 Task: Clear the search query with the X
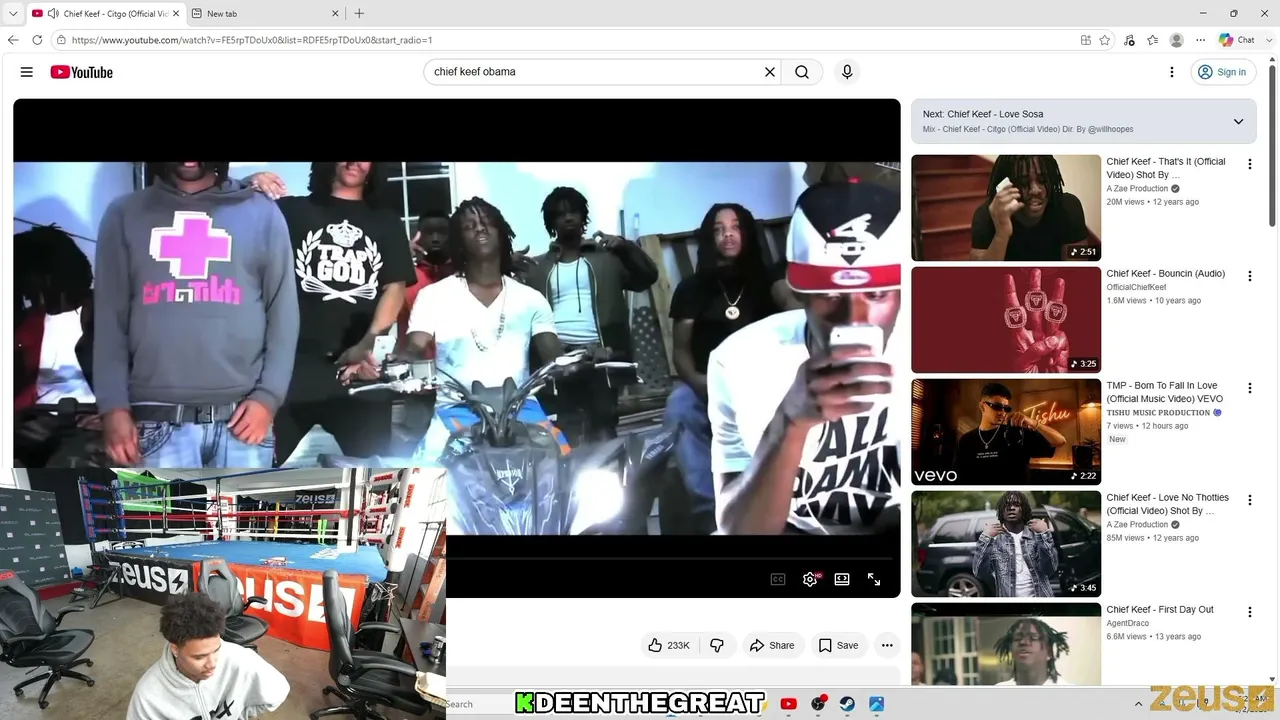tap(770, 72)
